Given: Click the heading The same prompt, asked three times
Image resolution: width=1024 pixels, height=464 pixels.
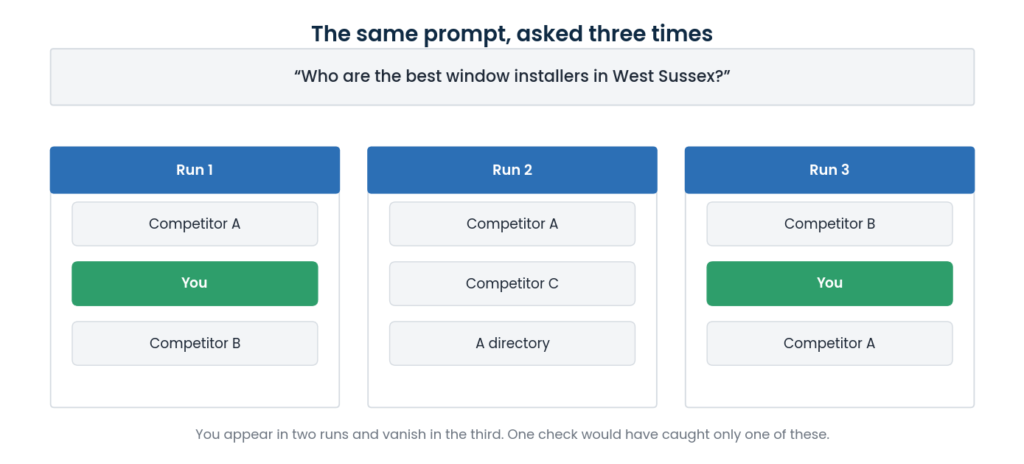Looking at the screenshot, I should [512, 33].
